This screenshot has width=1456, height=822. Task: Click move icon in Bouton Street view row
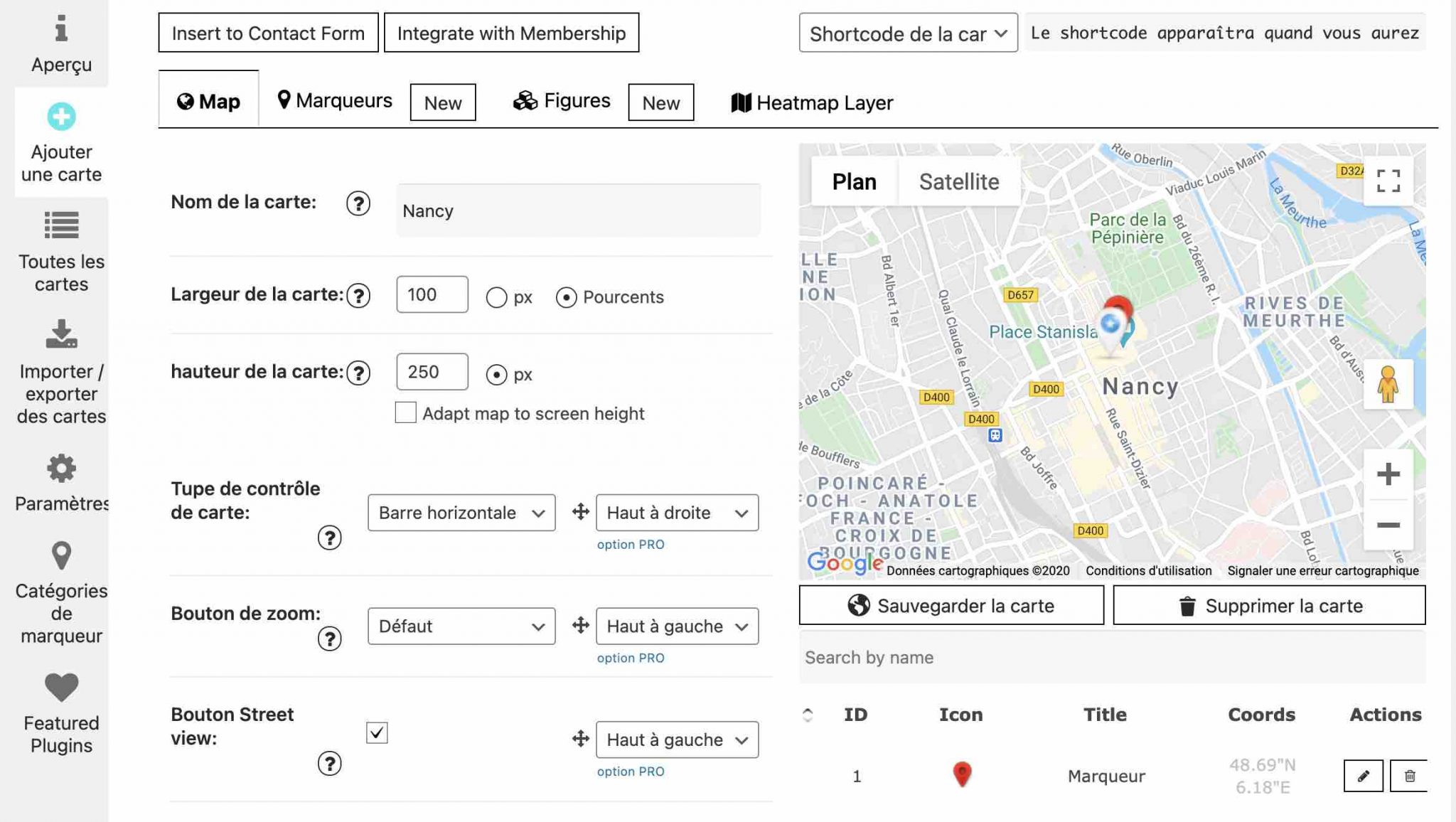click(581, 739)
